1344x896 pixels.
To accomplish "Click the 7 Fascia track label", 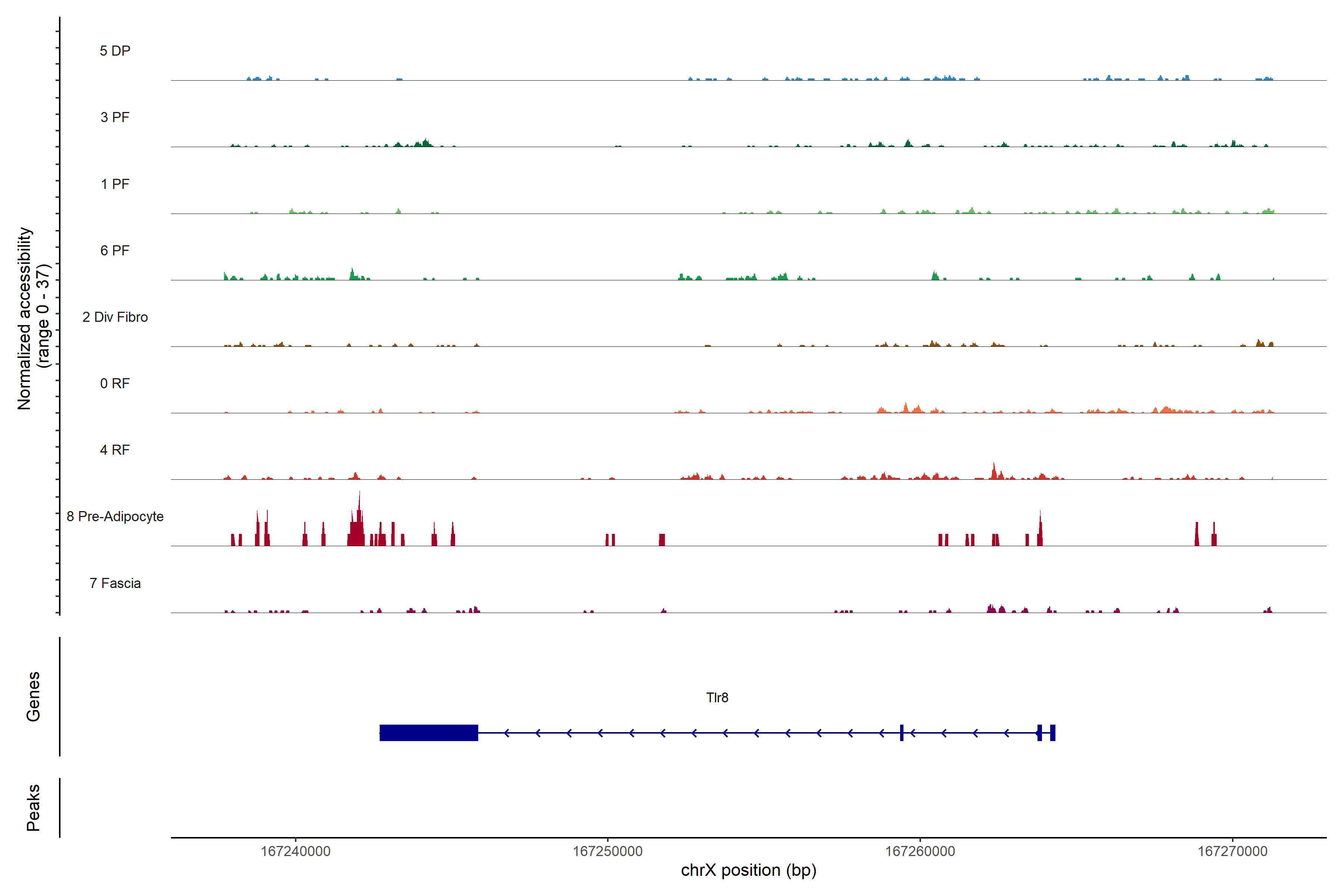I will [x=115, y=583].
